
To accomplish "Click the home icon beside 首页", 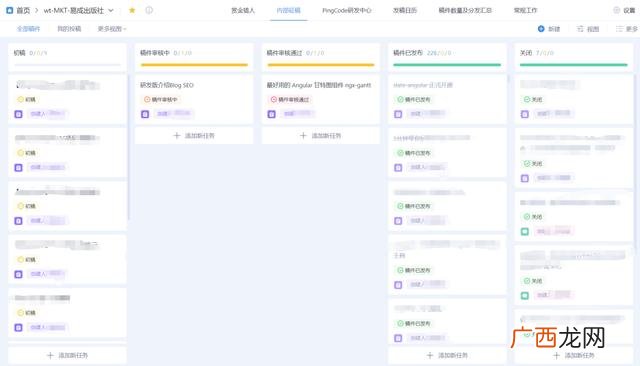I will 10,10.
